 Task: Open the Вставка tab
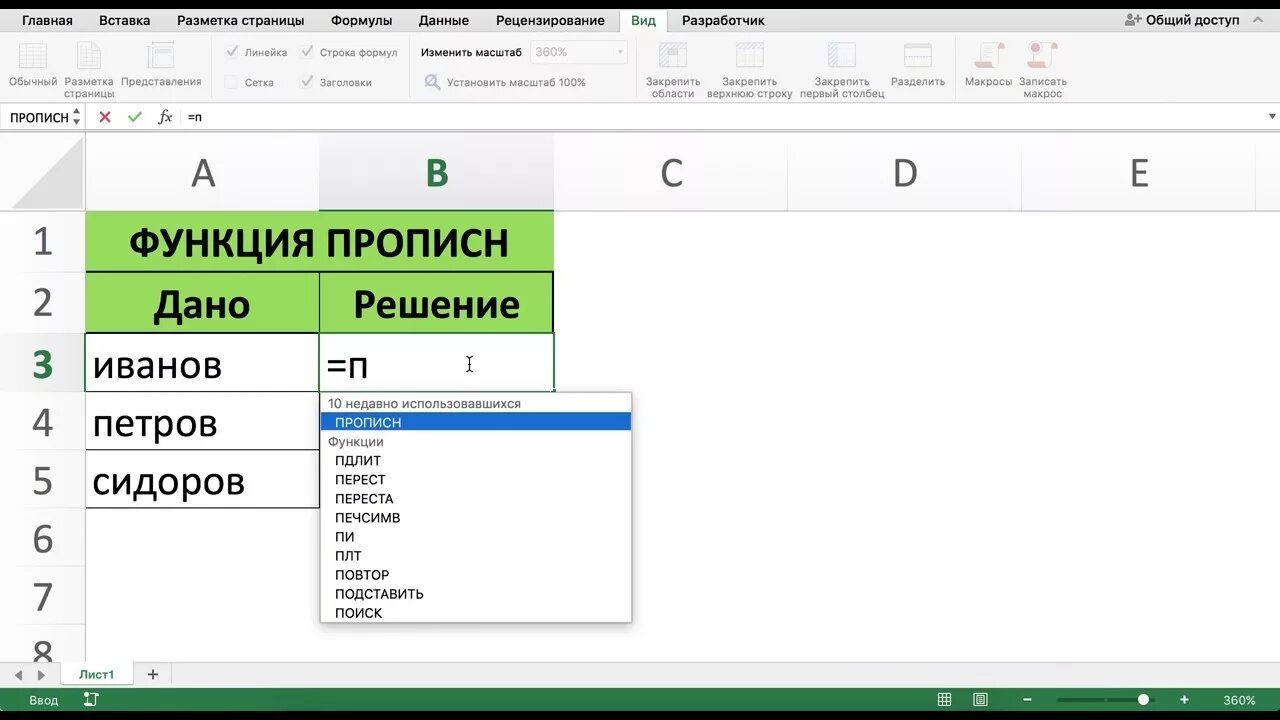tap(125, 20)
